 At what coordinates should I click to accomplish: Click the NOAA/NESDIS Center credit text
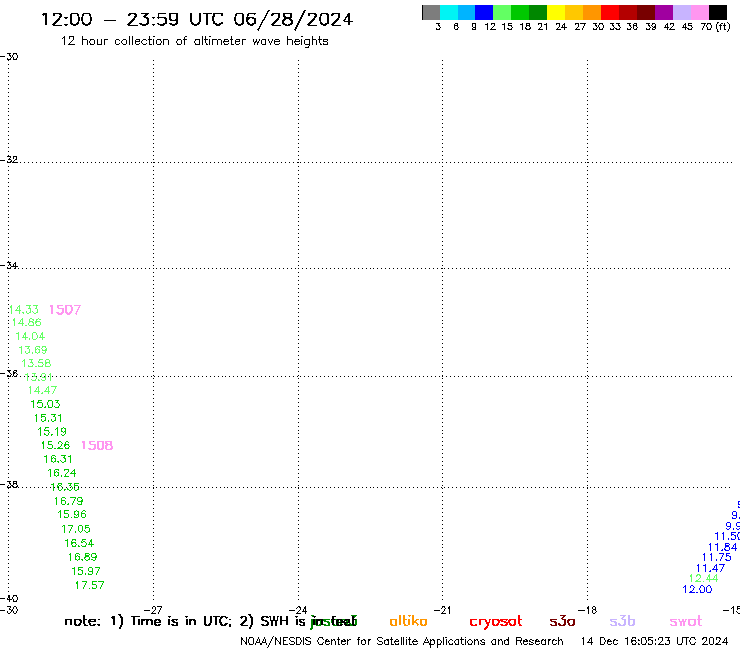(x=402, y=642)
